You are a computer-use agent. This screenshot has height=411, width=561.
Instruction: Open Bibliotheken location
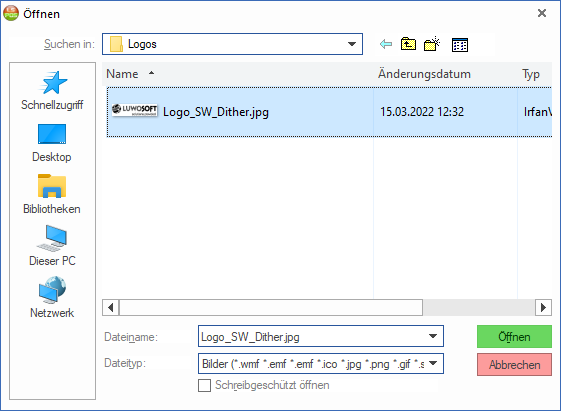[52, 195]
